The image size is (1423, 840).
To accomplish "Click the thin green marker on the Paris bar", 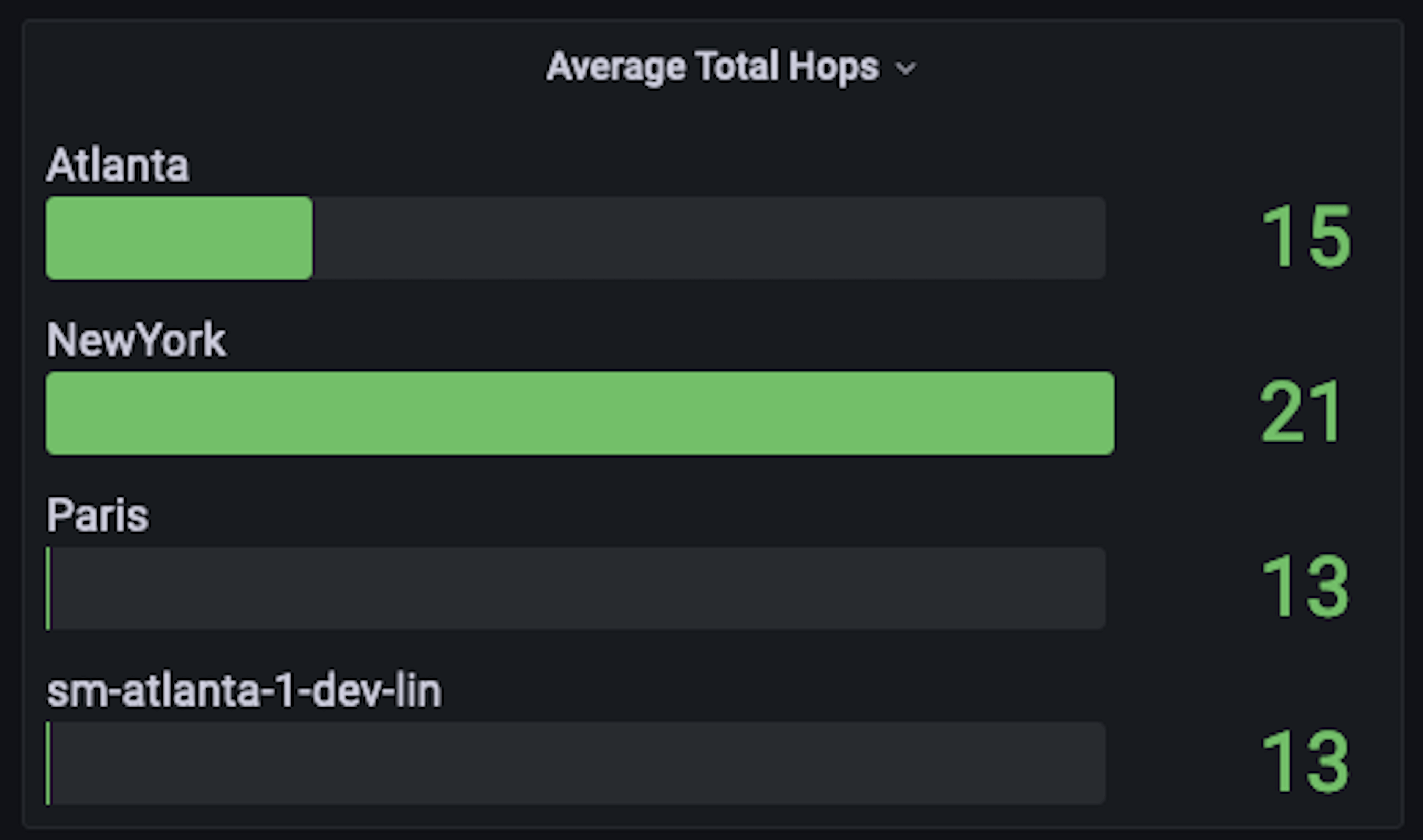I will (x=48, y=588).
